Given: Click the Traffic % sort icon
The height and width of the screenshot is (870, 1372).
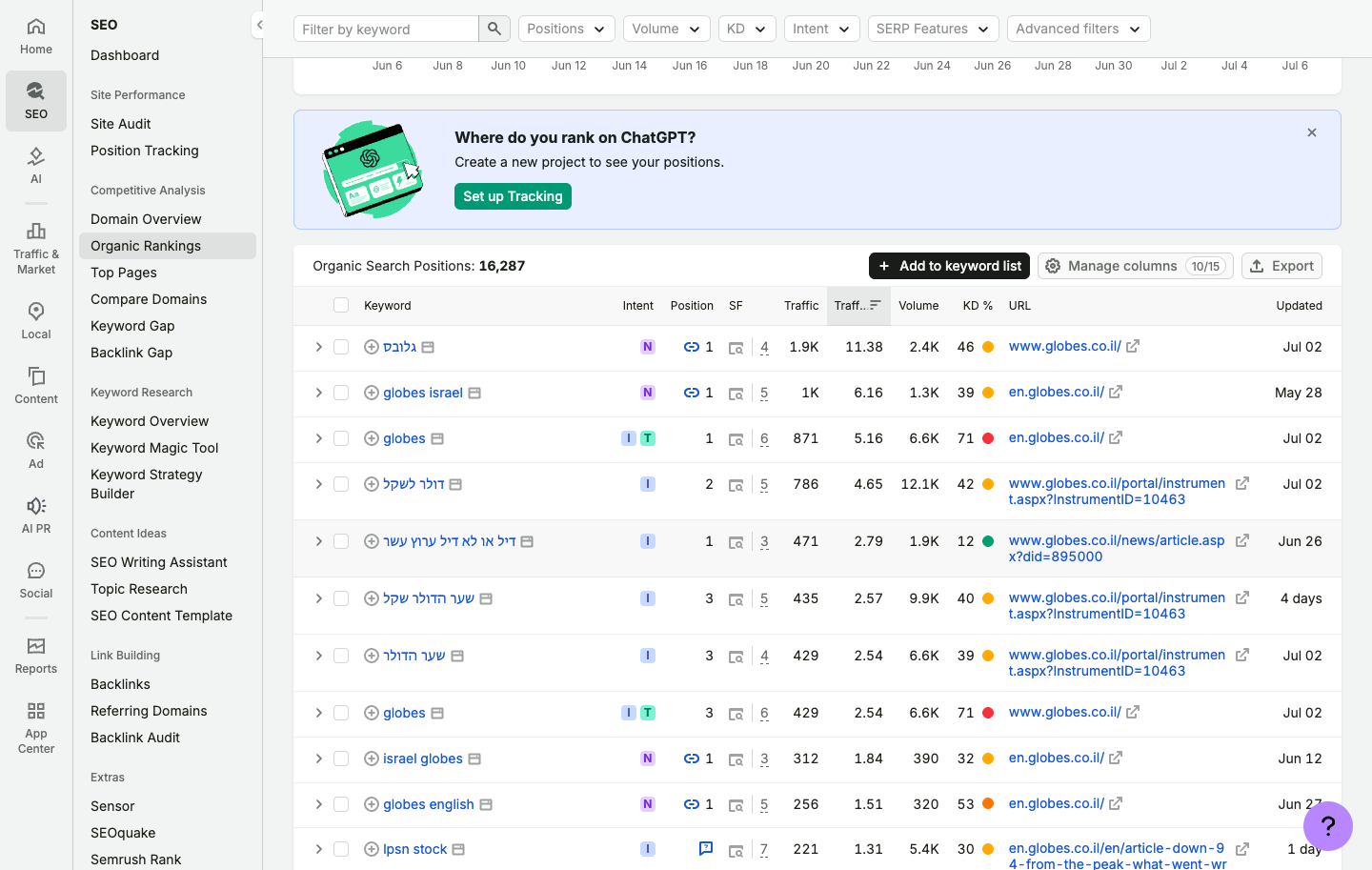Looking at the screenshot, I should [x=876, y=305].
